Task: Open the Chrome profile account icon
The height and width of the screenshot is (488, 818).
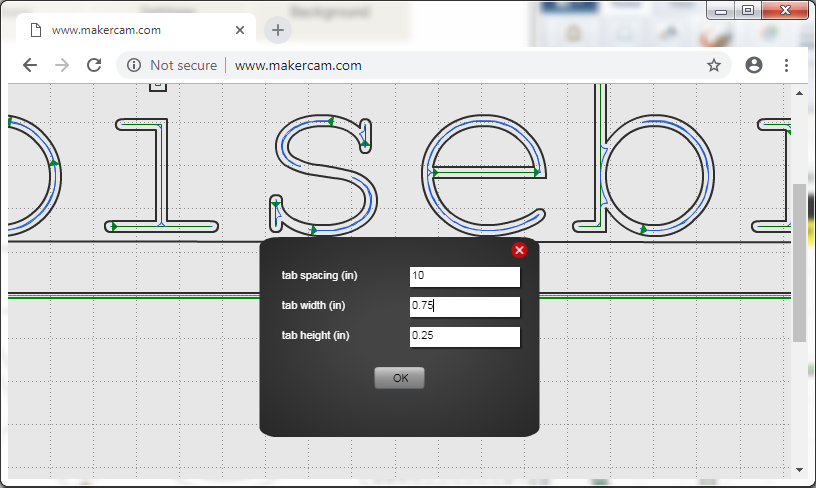Action: (754, 65)
